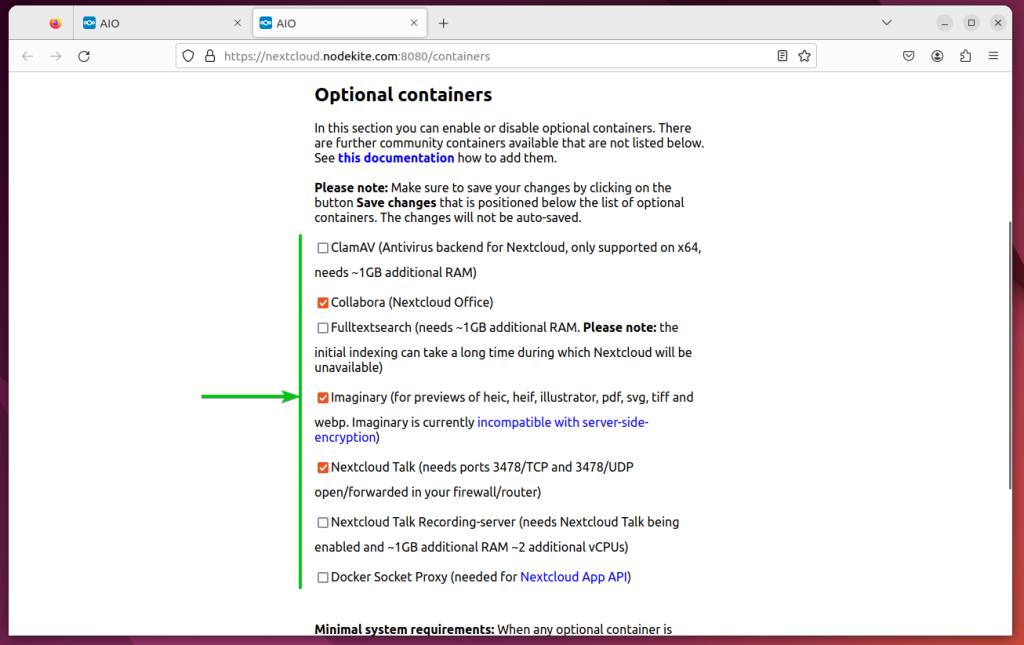Screen dimensions: 1024x645
Task: Open the extensions puzzle-piece icon
Action: pos(965,56)
